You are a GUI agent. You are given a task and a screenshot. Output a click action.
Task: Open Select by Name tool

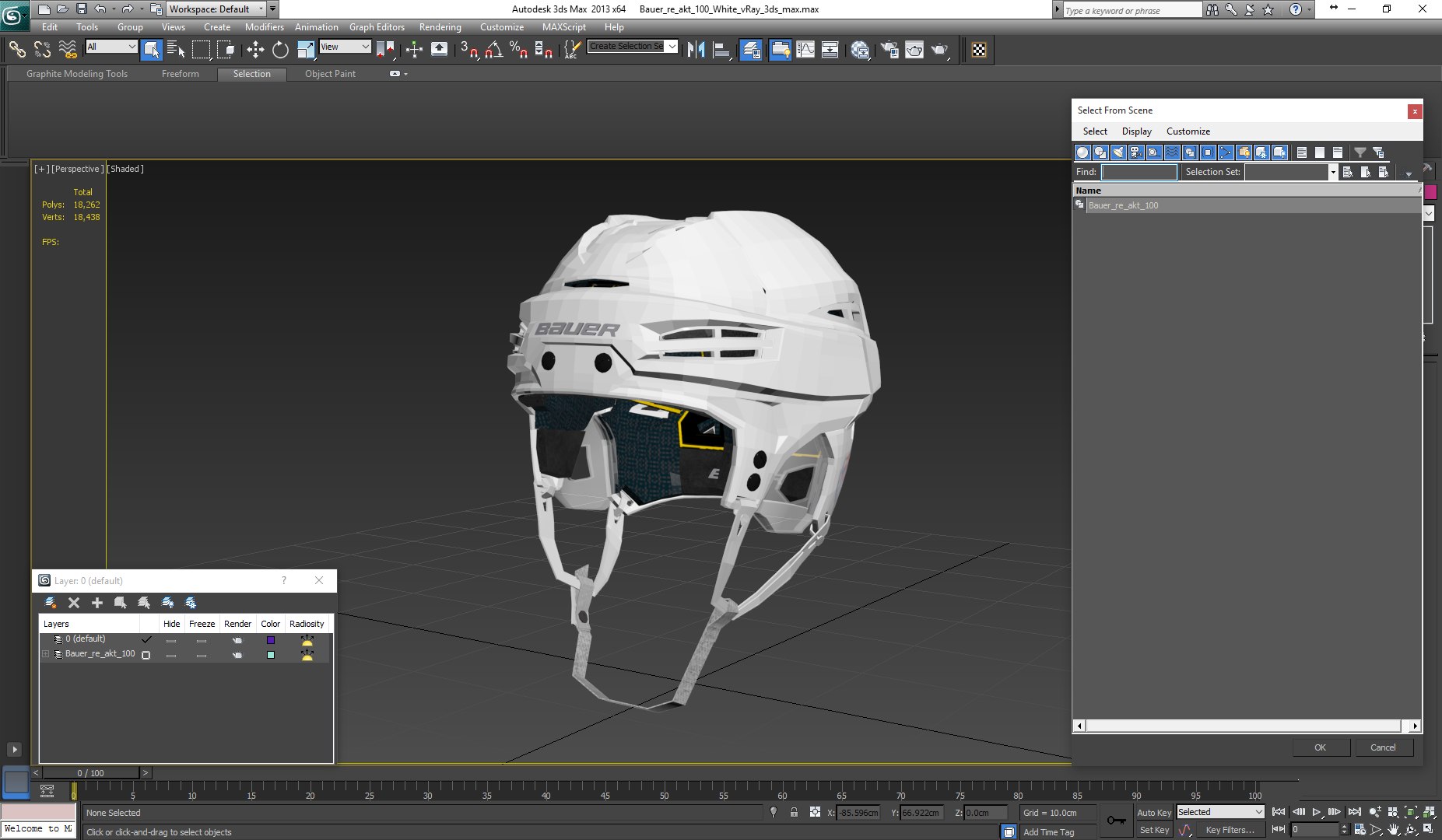tap(176, 50)
